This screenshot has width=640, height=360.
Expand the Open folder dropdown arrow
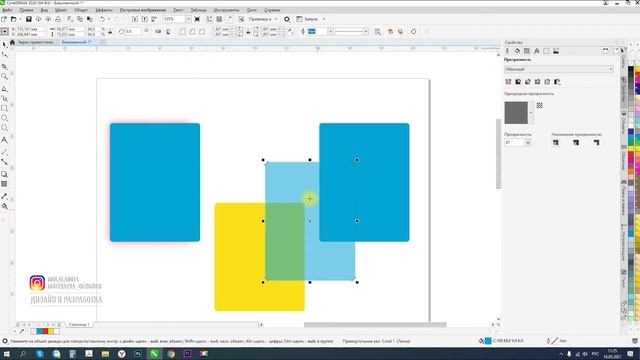20,19
